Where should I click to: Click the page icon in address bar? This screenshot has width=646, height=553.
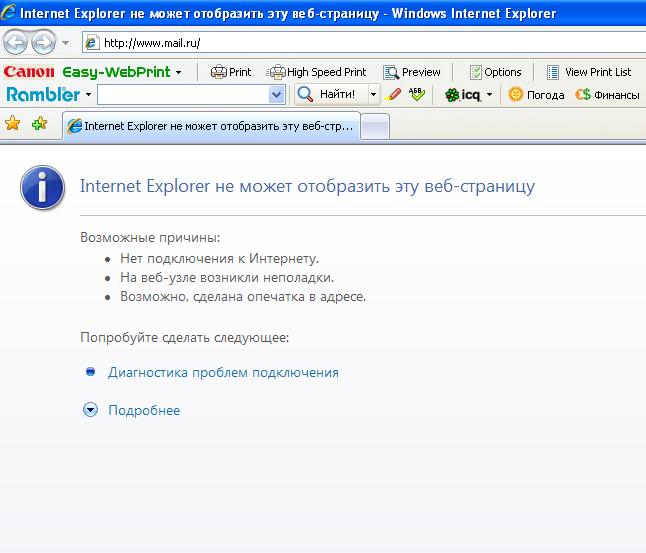tap(92, 42)
